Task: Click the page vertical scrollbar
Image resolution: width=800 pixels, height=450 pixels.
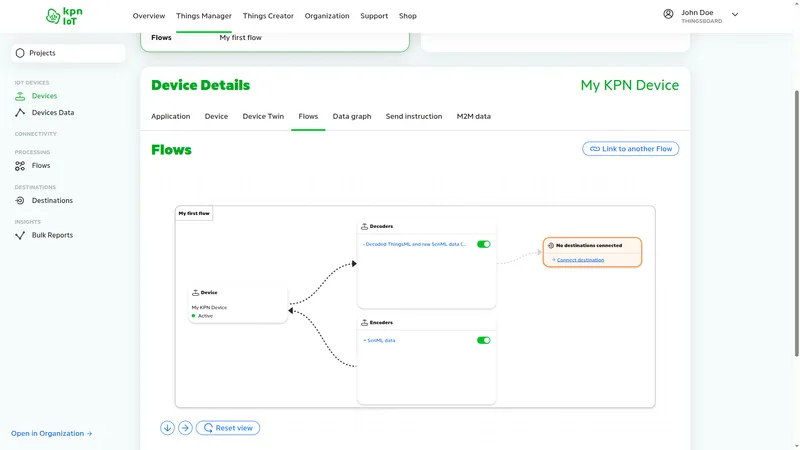Action: (x=796, y=224)
